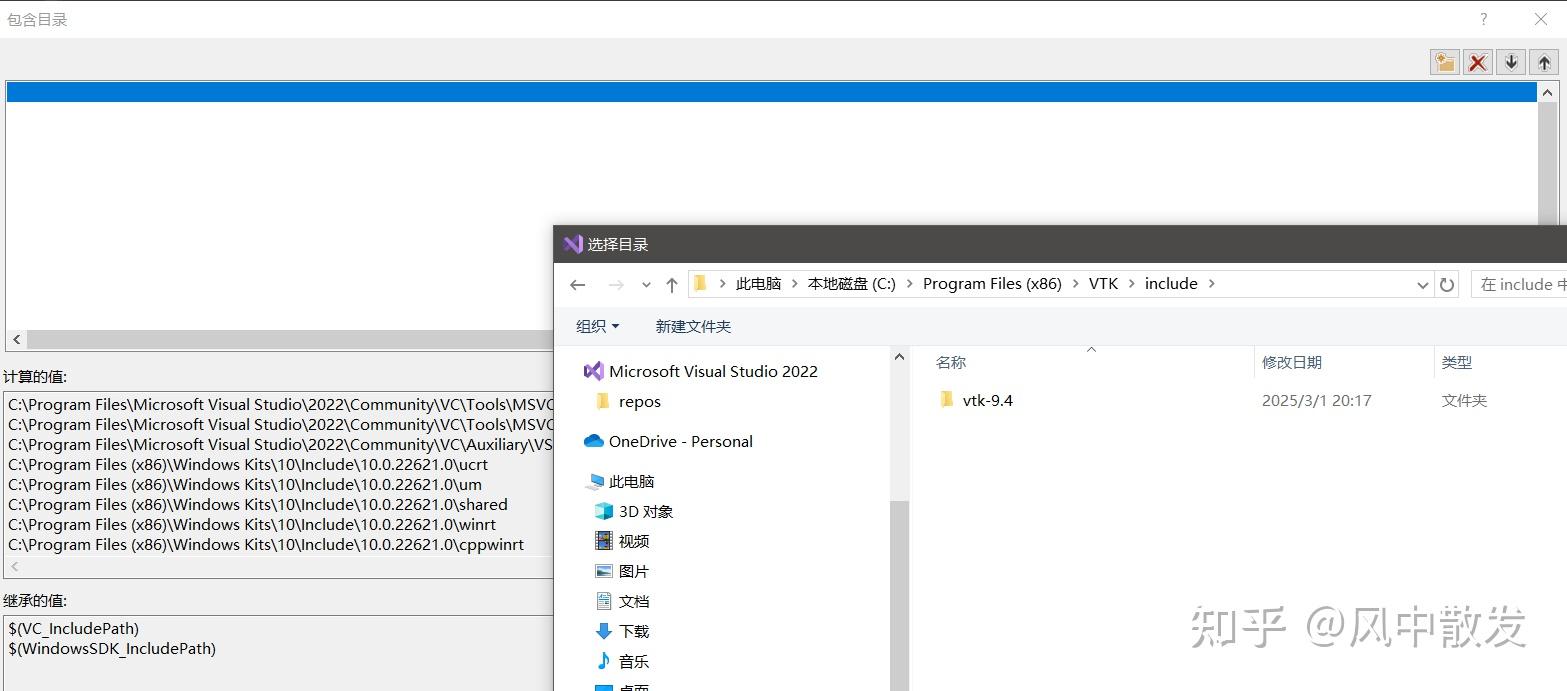This screenshot has width=1567, height=691.
Task: Open the 组织 dropdown menu
Action: point(597,326)
